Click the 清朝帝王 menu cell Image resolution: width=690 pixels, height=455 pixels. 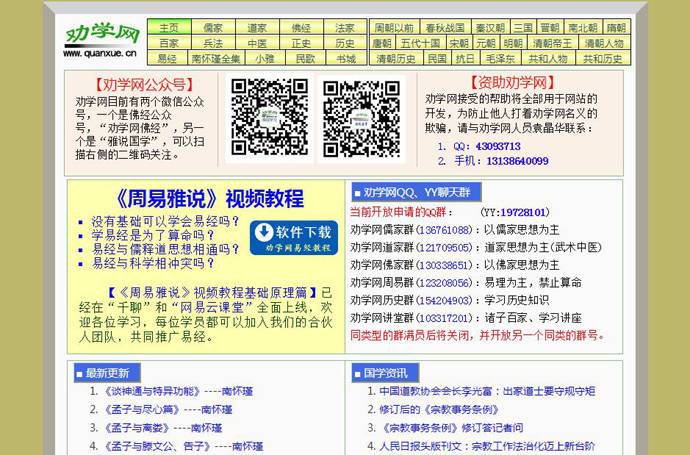pyautogui.click(x=553, y=44)
